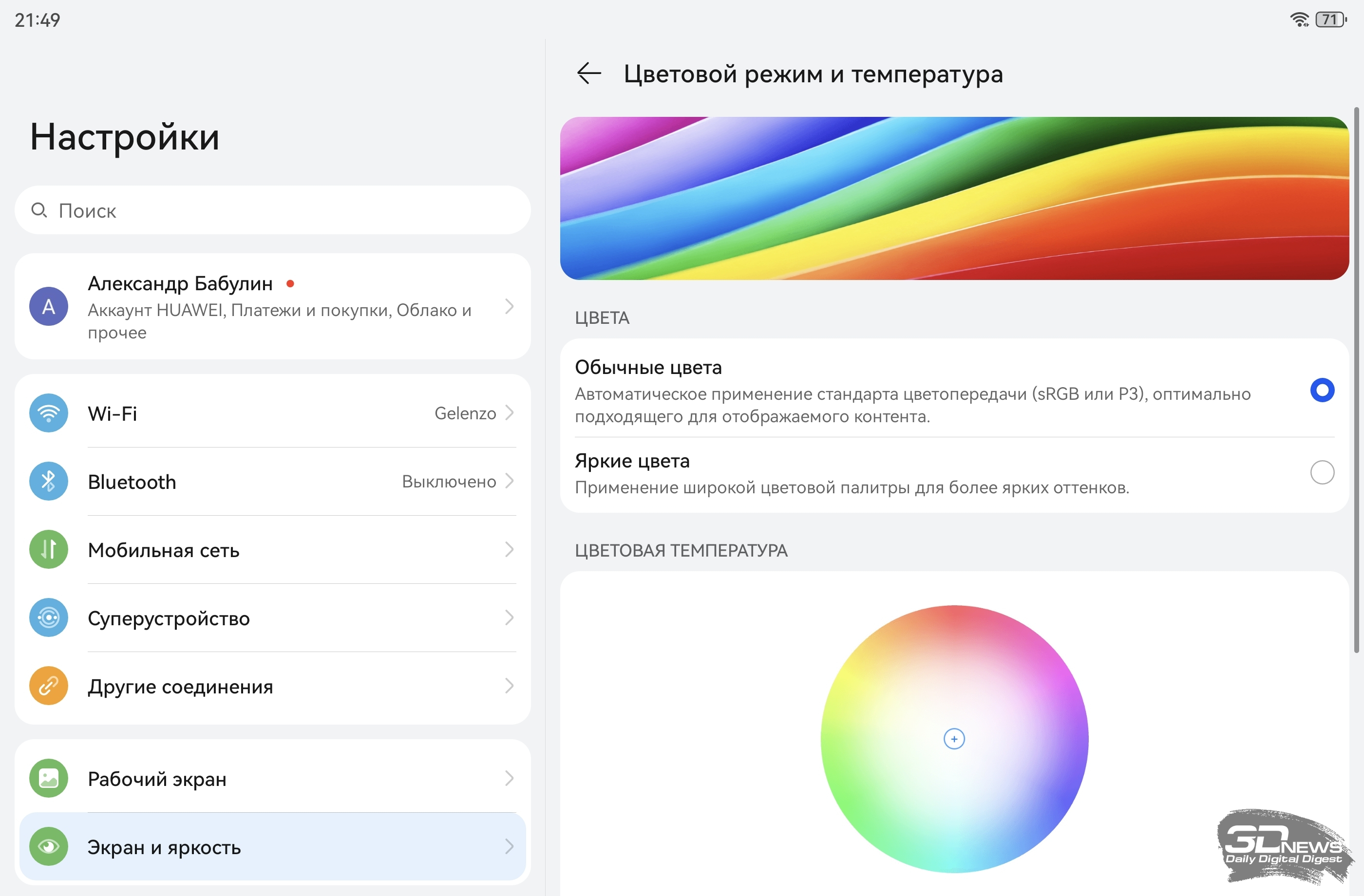The height and width of the screenshot is (896, 1364).
Task: Click the color temperature wheel center marker
Action: click(954, 739)
